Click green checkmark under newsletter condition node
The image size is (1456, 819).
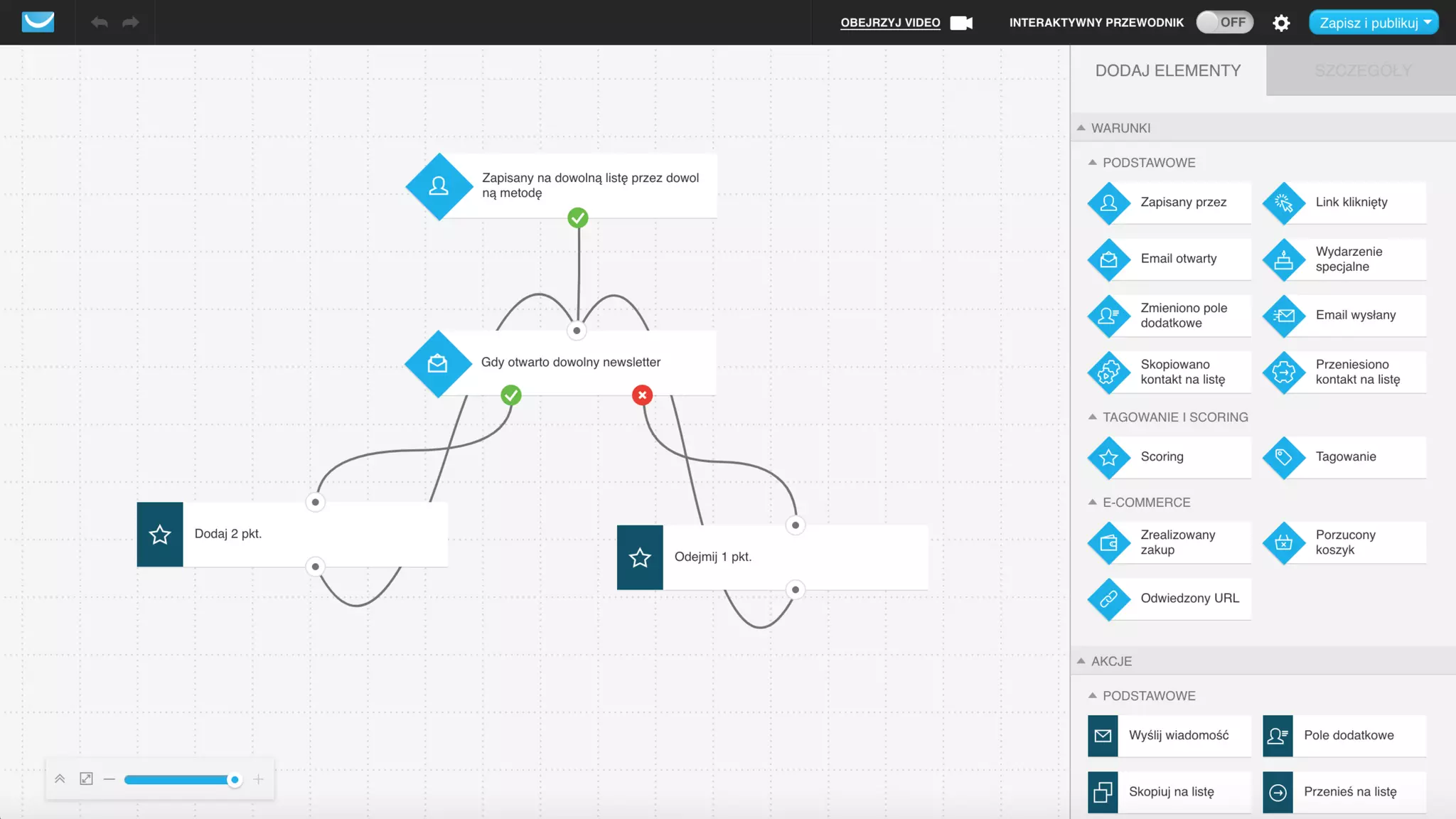coord(511,395)
